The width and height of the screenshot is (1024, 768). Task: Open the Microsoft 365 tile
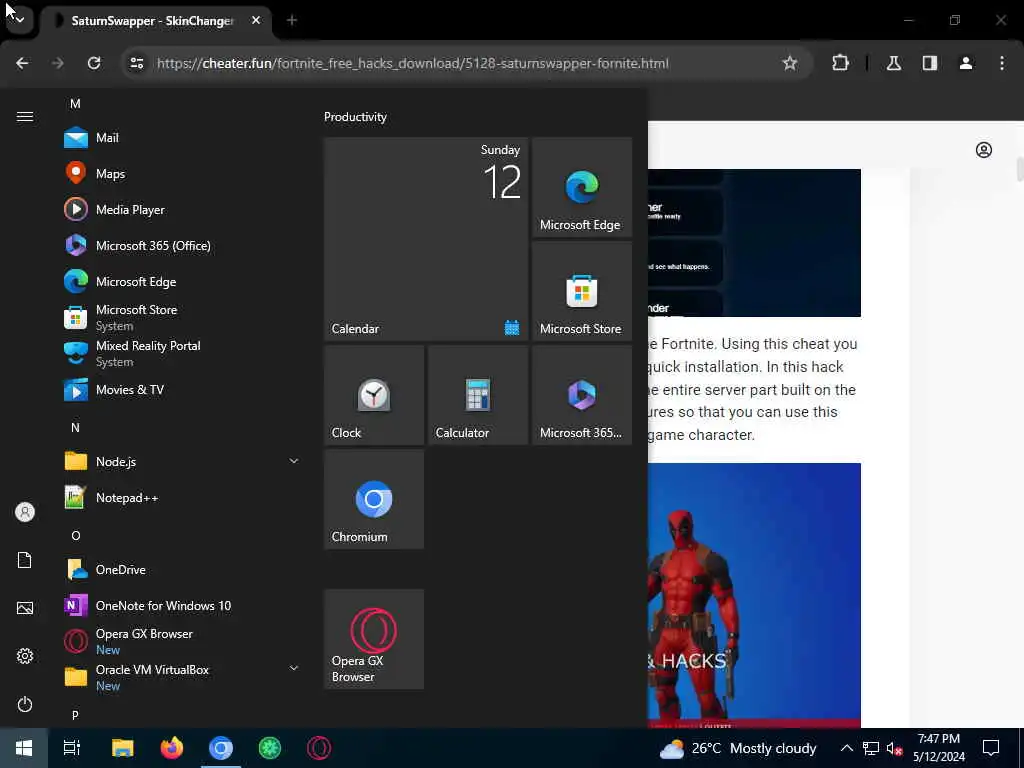pyautogui.click(x=582, y=395)
